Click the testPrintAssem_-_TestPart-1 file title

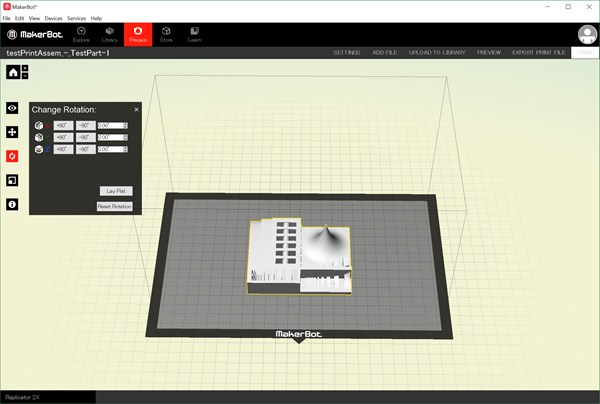tap(58, 53)
